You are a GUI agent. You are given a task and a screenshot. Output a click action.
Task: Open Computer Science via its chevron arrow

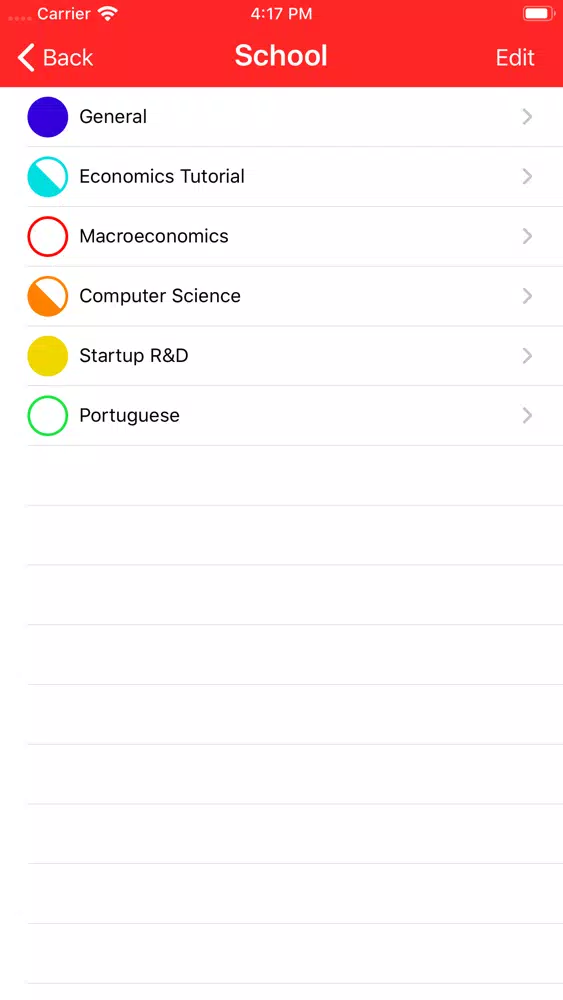pos(527,296)
